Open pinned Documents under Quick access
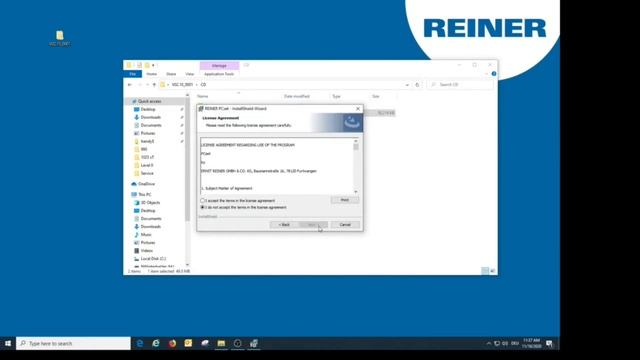Viewport: 640px width, 360px height. [151, 125]
